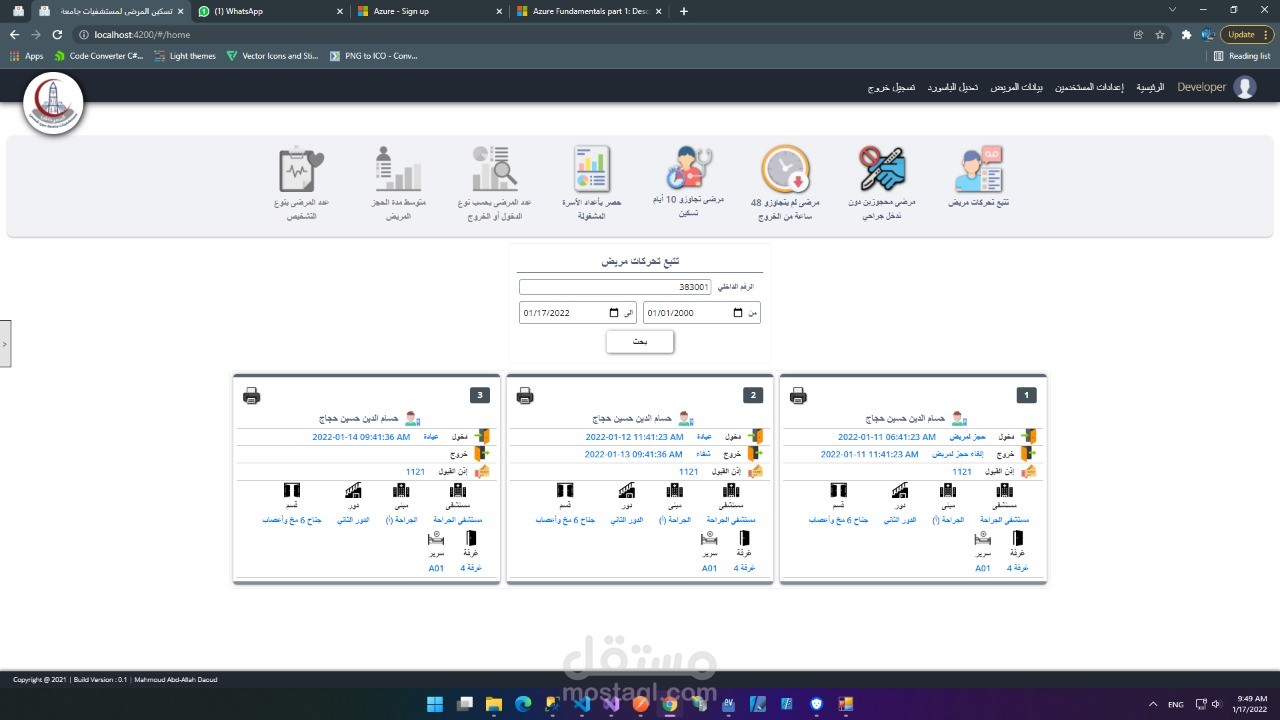The width and height of the screenshot is (1280, 720).
Task: Click the Developer username link
Action: pyautogui.click(x=1201, y=88)
